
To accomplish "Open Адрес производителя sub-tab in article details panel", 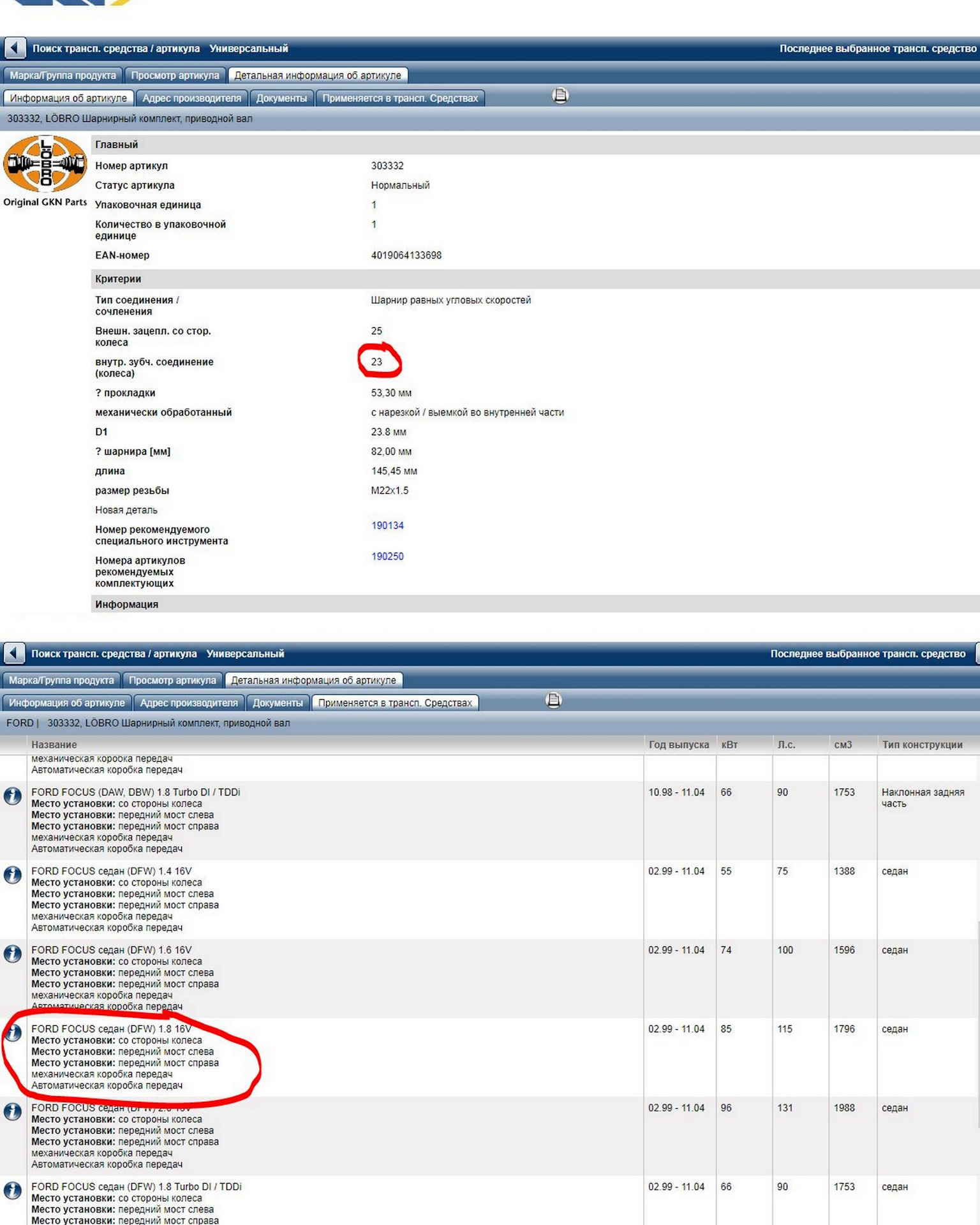I will click(192, 98).
